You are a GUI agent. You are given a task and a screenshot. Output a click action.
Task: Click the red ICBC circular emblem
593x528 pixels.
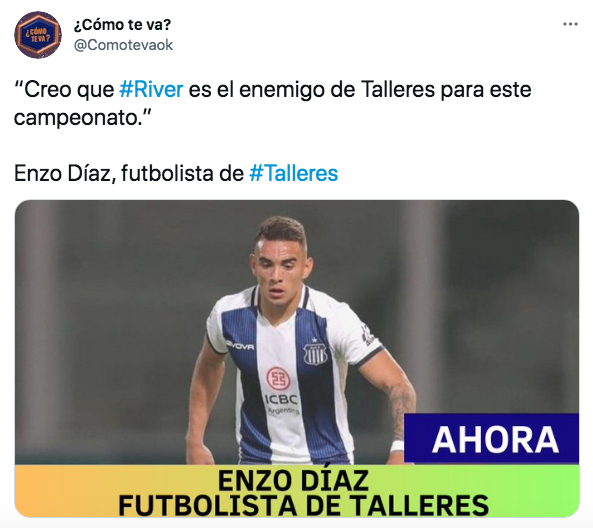(x=279, y=379)
